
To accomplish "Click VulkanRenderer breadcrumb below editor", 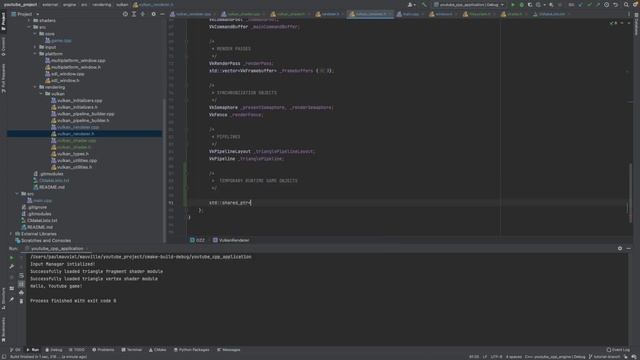I will click(x=231, y=240).
